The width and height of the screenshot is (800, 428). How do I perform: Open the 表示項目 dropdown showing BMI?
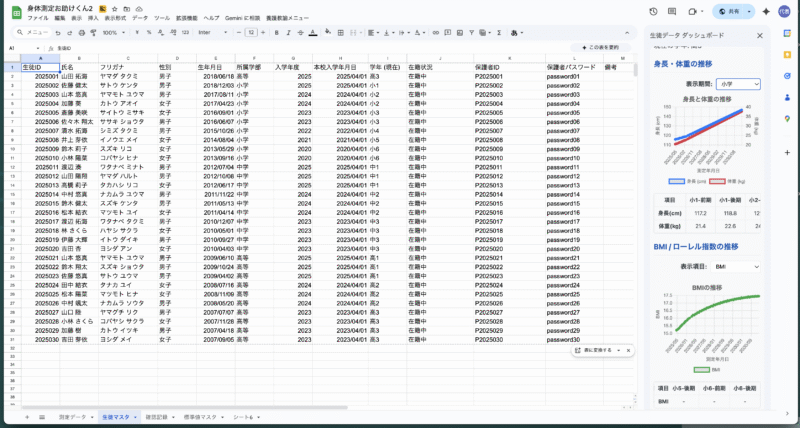point(739,267)
